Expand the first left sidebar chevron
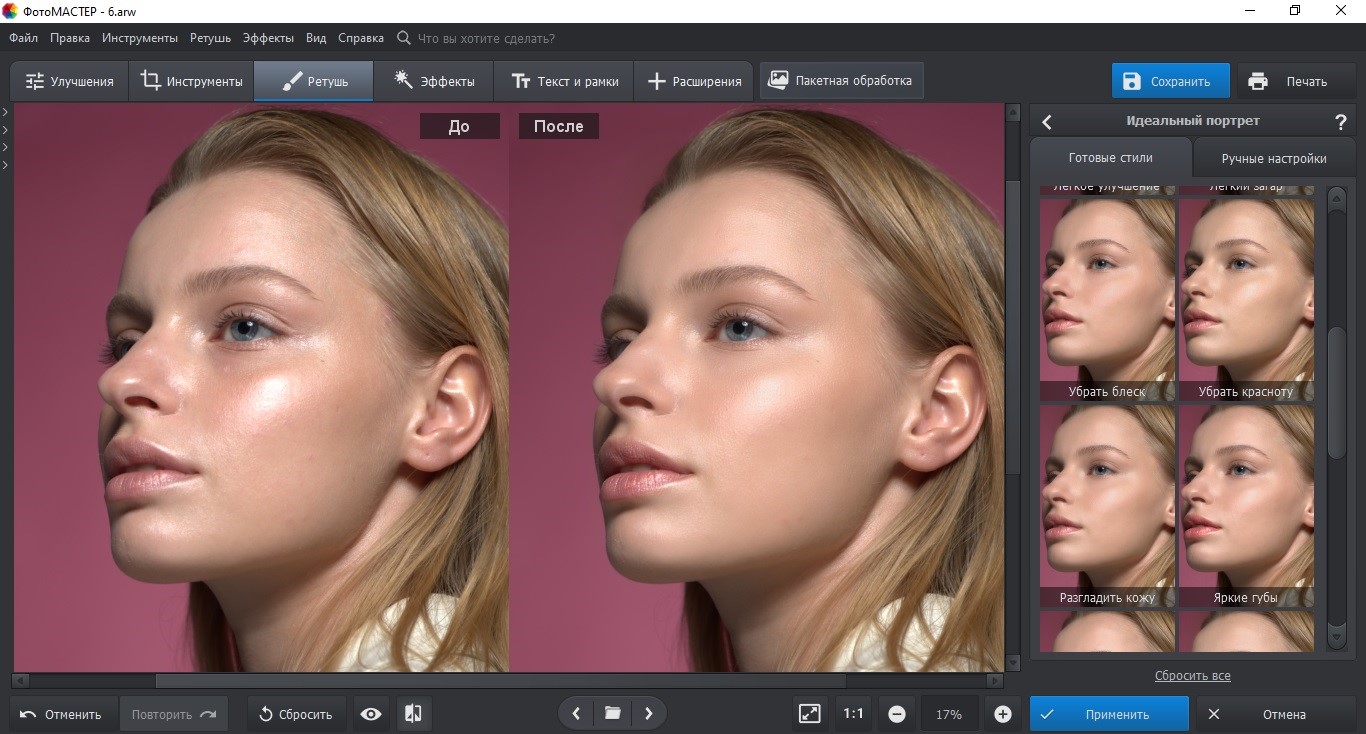 point(5,112)
